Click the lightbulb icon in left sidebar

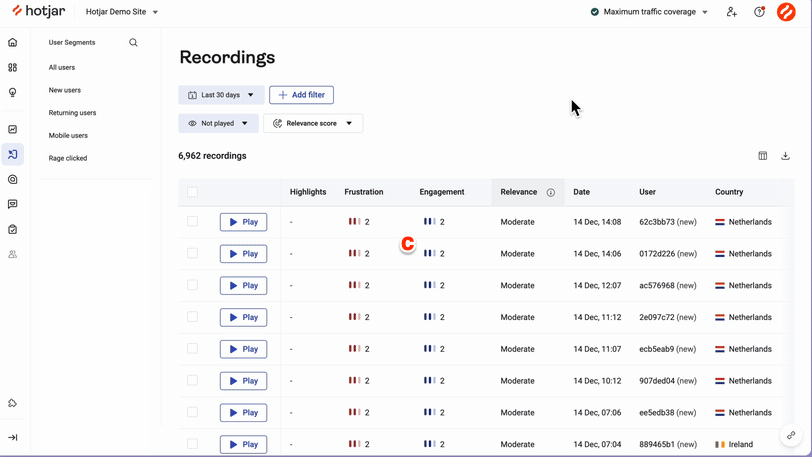coord(13,92)
